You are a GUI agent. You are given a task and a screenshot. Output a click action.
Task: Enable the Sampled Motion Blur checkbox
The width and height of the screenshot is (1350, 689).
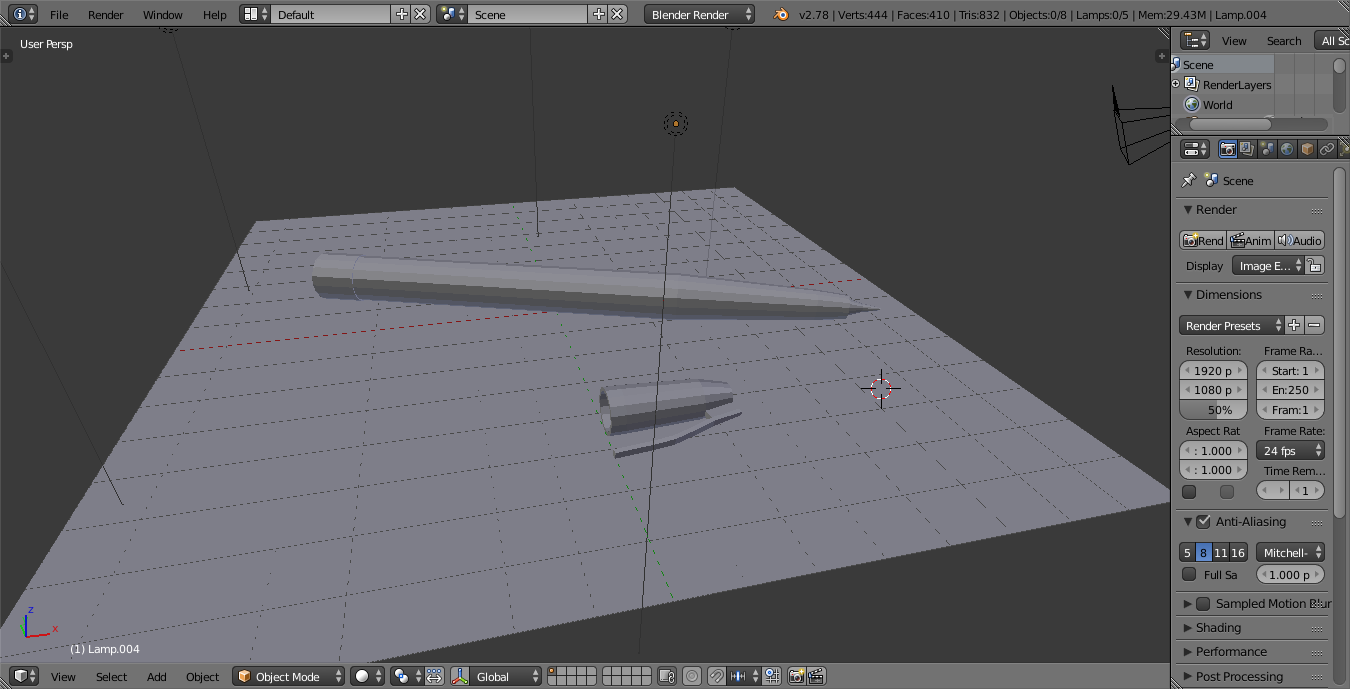tap(1203, 604)
